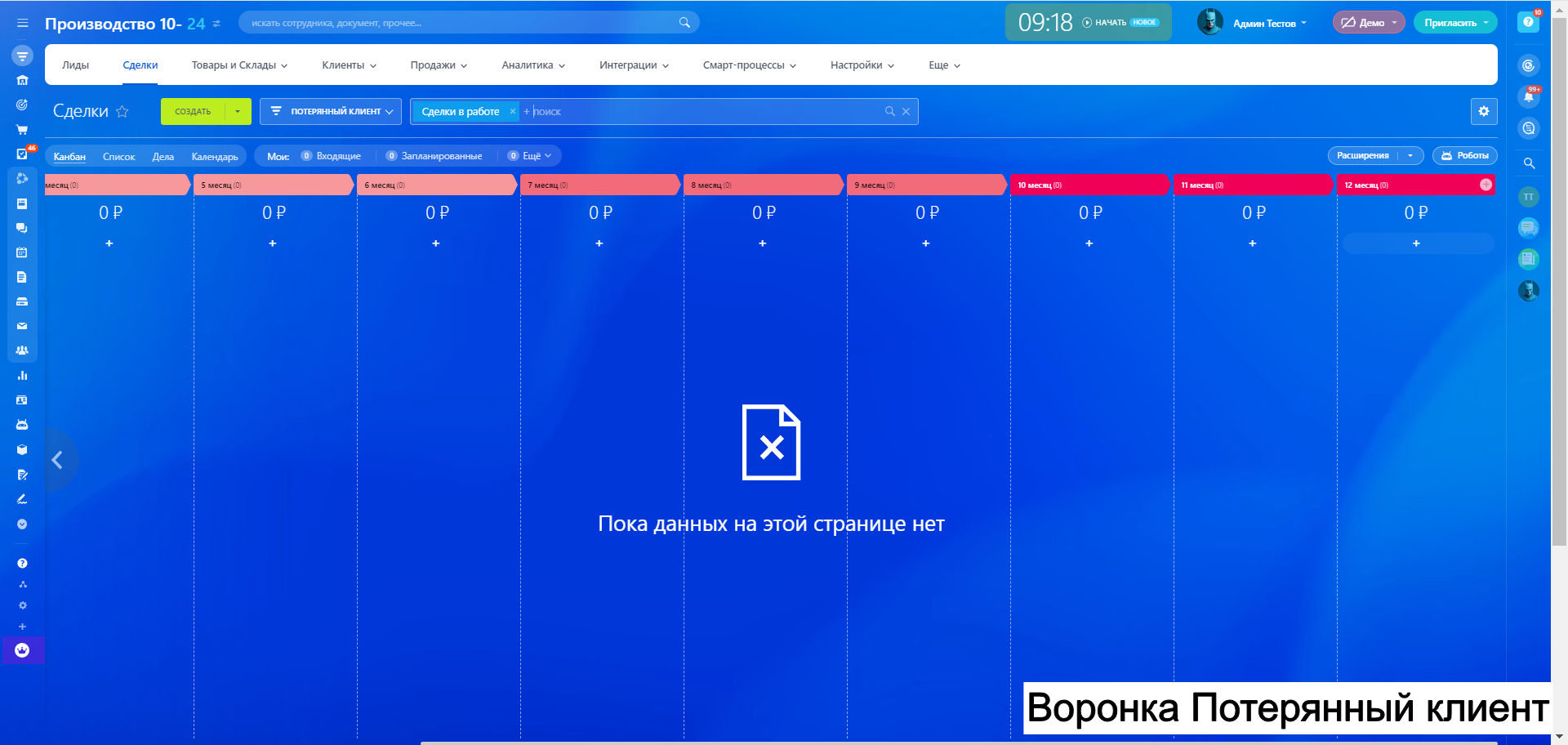Expand the Смарт-процессы menu
Viewport: 1568px width, 745px height.
(x=749, y=65)
